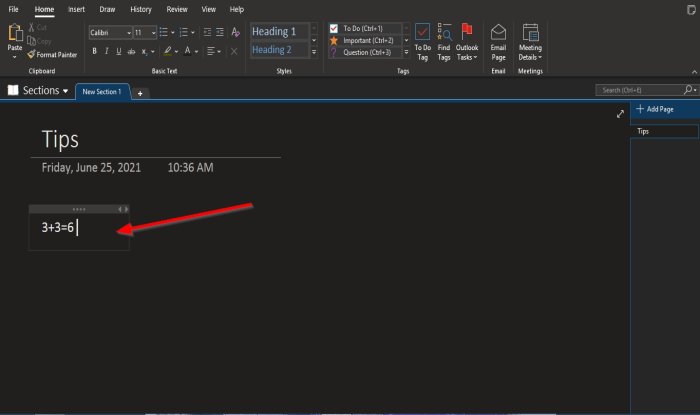Image resolution: width=700 pixels, height=415 pixels.
Task: Click the search magnifier icon
Action: point(689,90)
